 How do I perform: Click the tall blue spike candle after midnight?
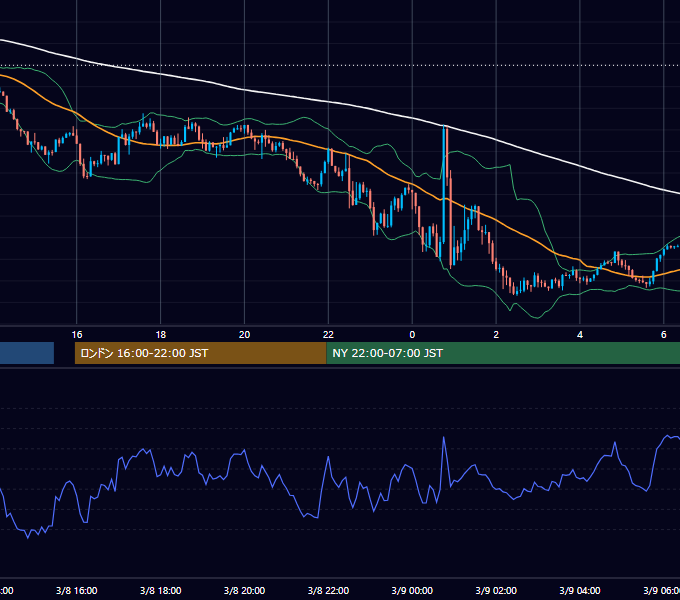(x=444, y=184)
